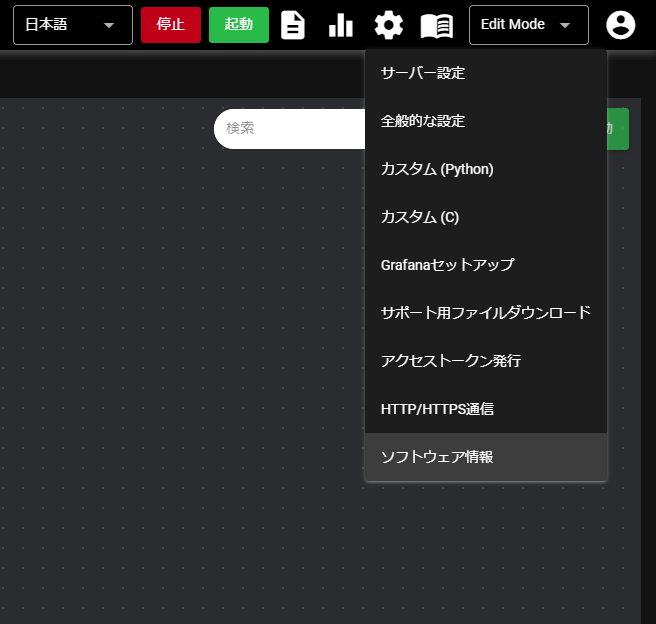Open the Edit Mode dropdown
The height and width of the screenshot is (624, 656).
[x=528, y=25]
